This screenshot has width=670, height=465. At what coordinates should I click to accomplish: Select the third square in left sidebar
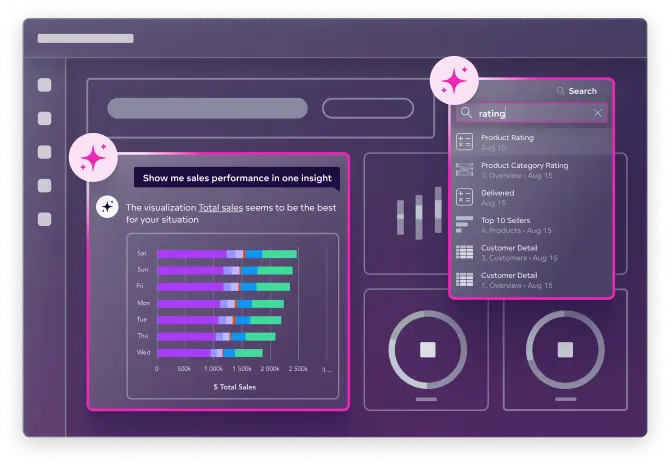tap(44, 152)
